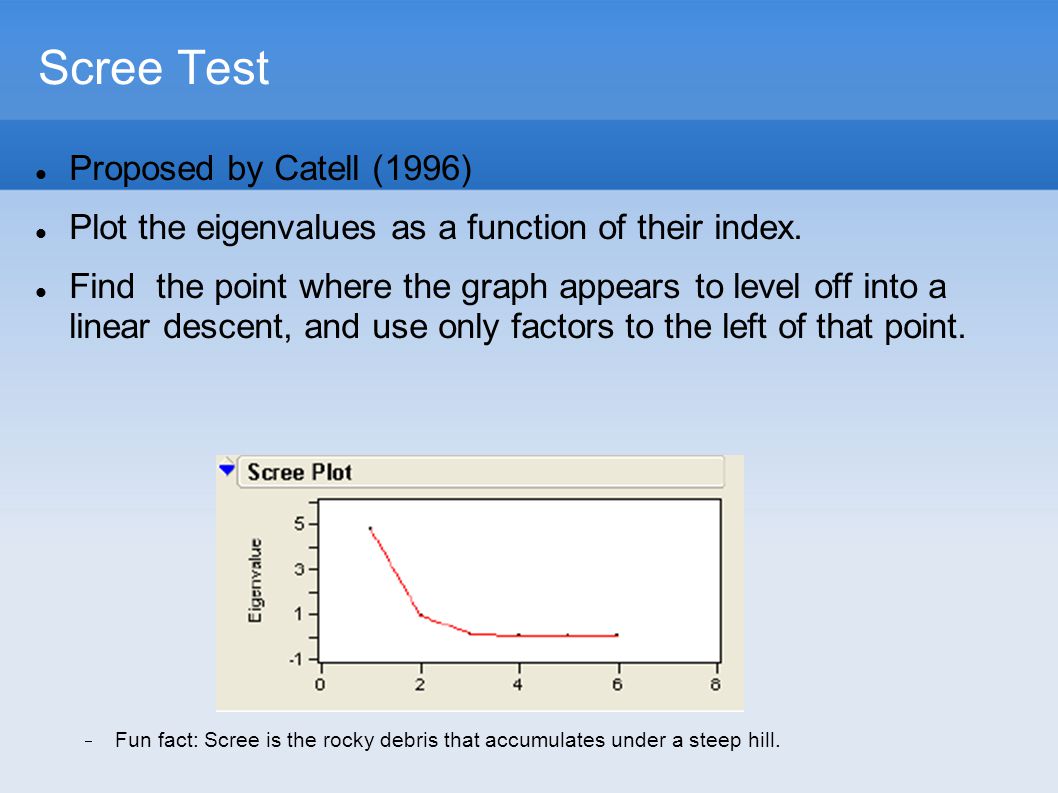The image size is (1058, 793).
Task: Collapse the Scree Plot disclosure triangle
Action: tap(227, 469)
